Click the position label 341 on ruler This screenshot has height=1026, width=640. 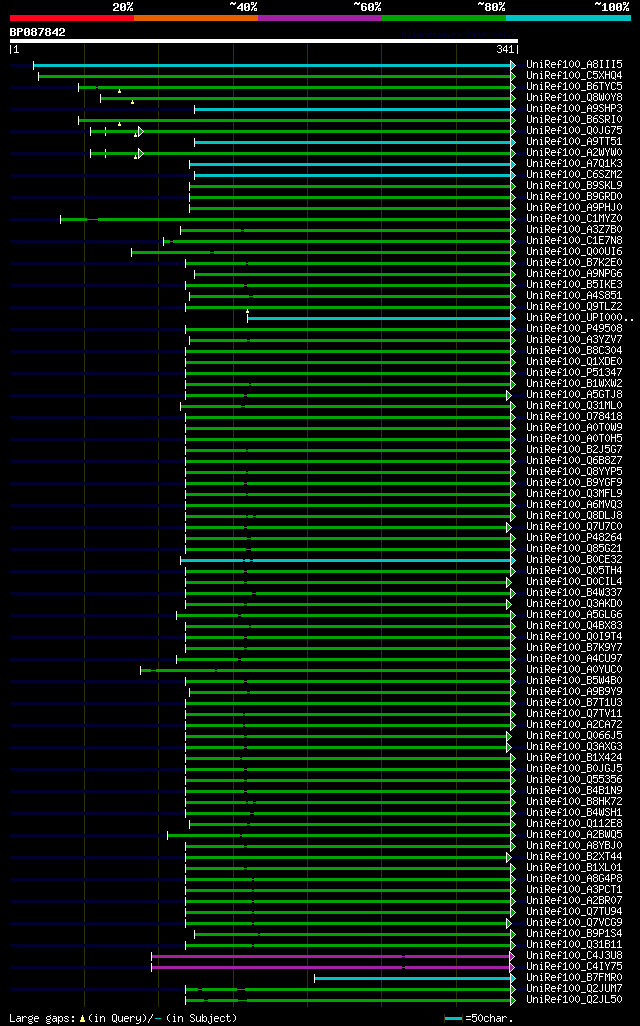[505, 50]
